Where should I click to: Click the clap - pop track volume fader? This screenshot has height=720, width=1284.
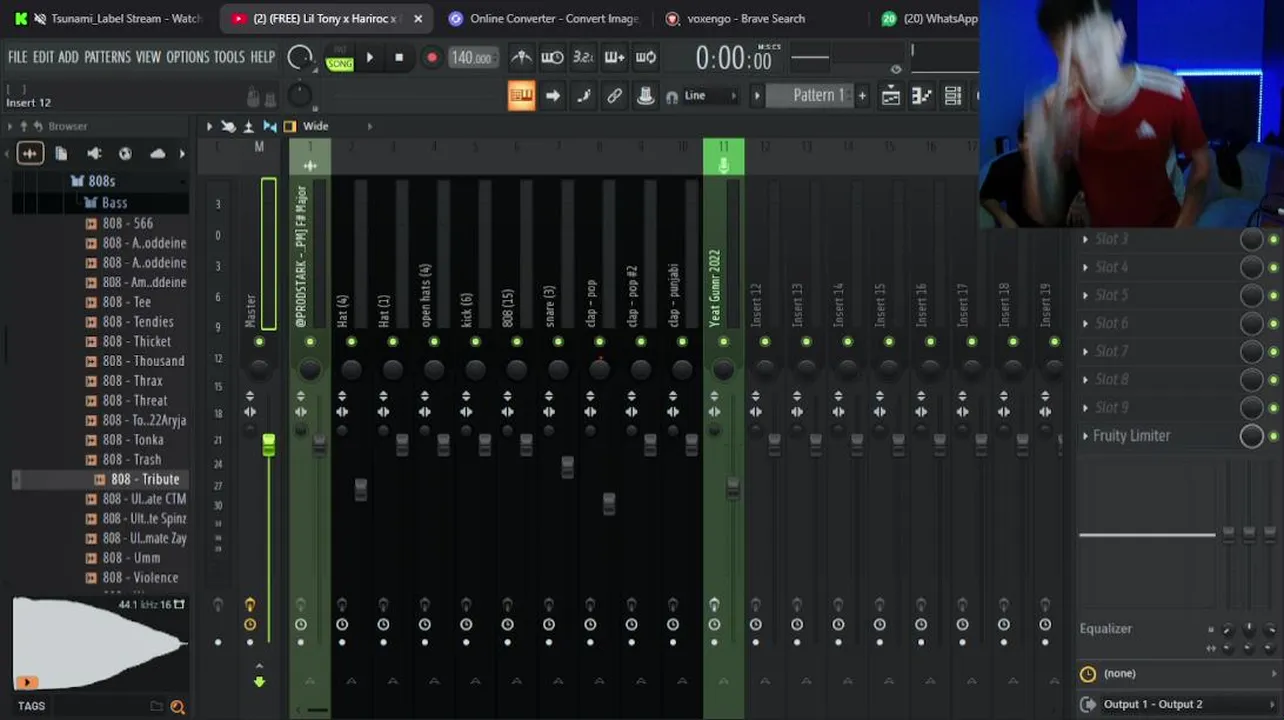pos(608,503)
